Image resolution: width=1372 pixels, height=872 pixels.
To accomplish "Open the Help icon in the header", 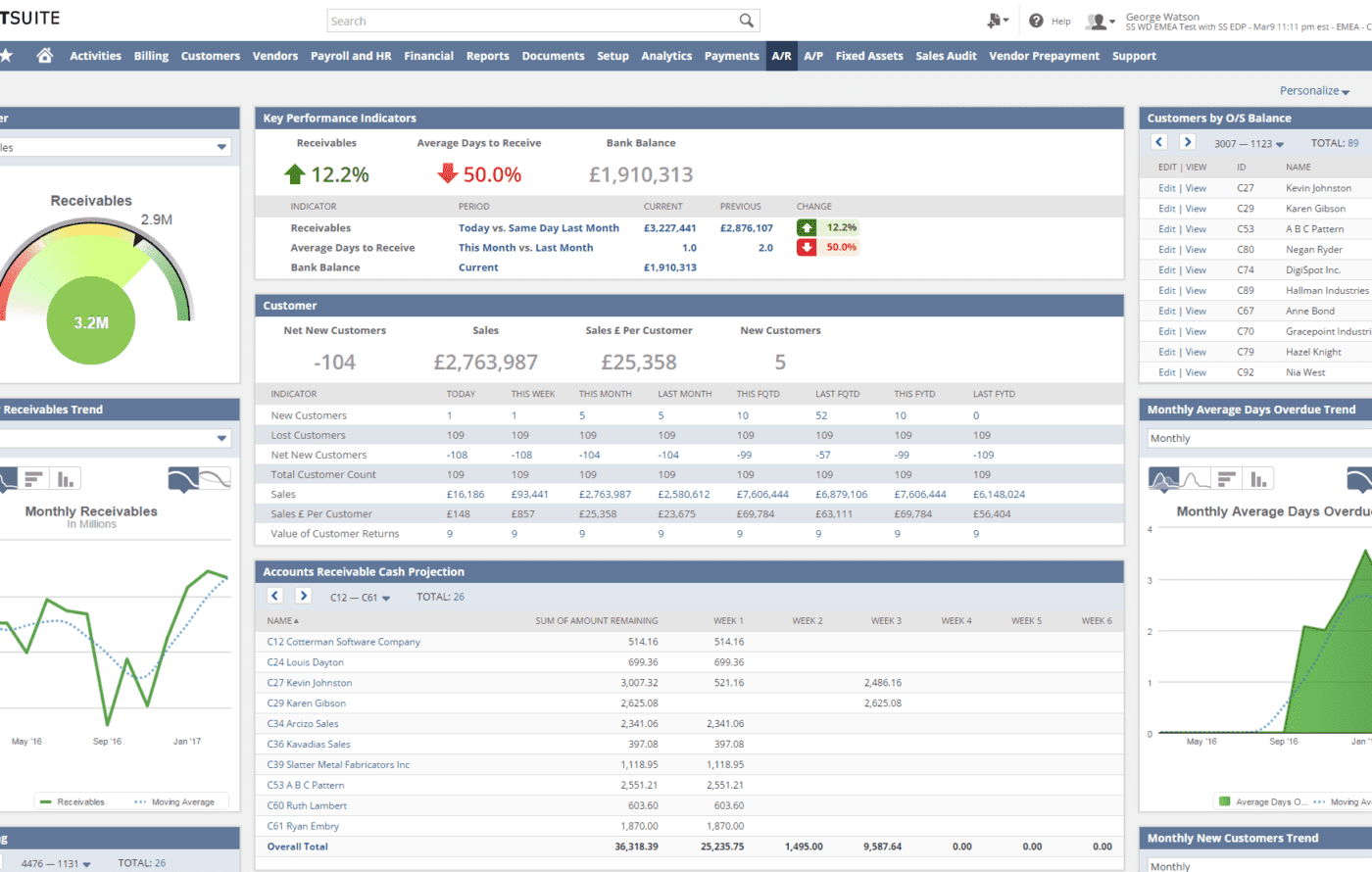I will (x=1036, y=21).
